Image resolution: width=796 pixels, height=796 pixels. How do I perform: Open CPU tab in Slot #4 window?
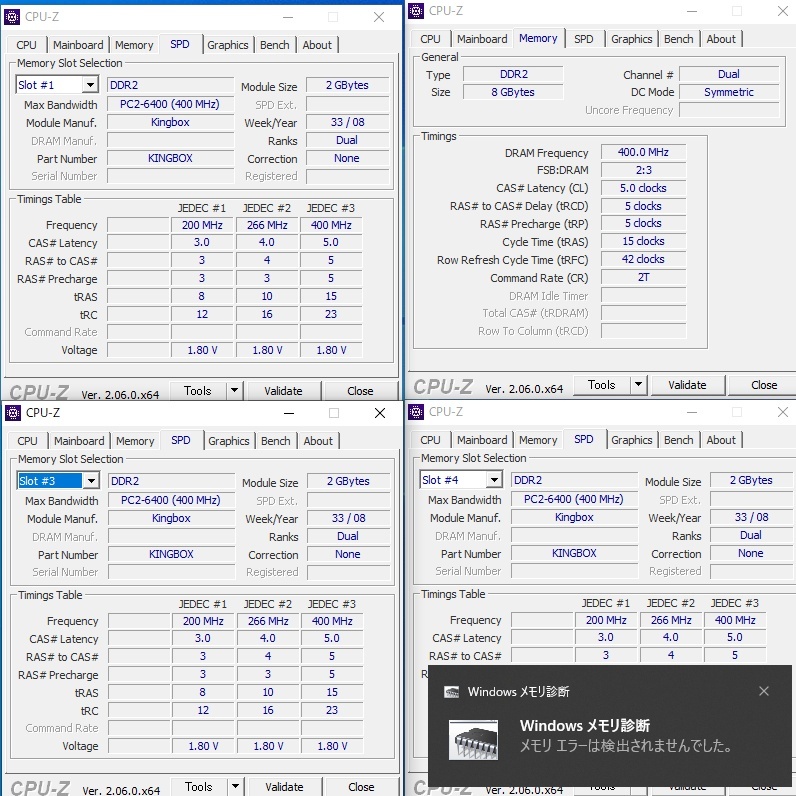click(430, 440)
